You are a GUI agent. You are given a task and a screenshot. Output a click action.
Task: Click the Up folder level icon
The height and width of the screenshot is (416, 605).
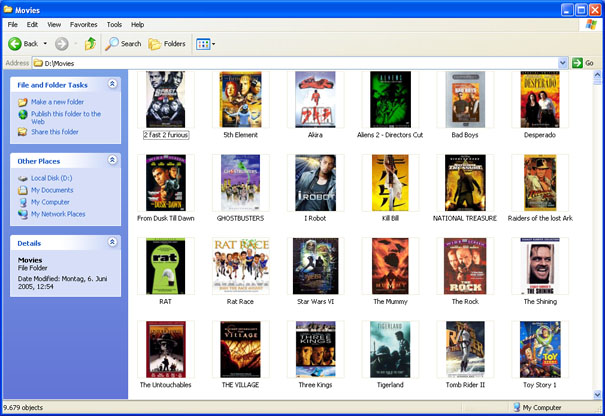91,44
